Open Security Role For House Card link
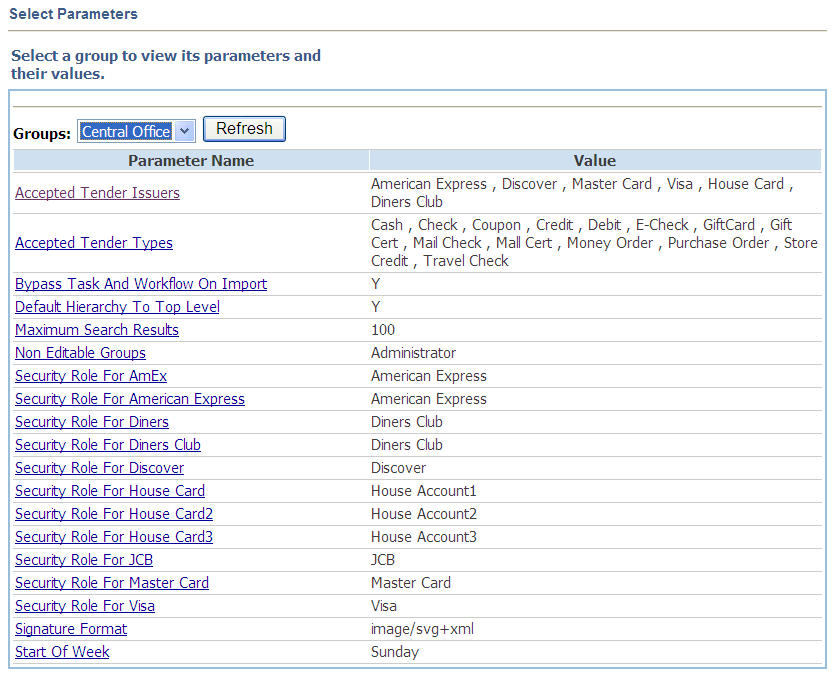 coord(110,491)
